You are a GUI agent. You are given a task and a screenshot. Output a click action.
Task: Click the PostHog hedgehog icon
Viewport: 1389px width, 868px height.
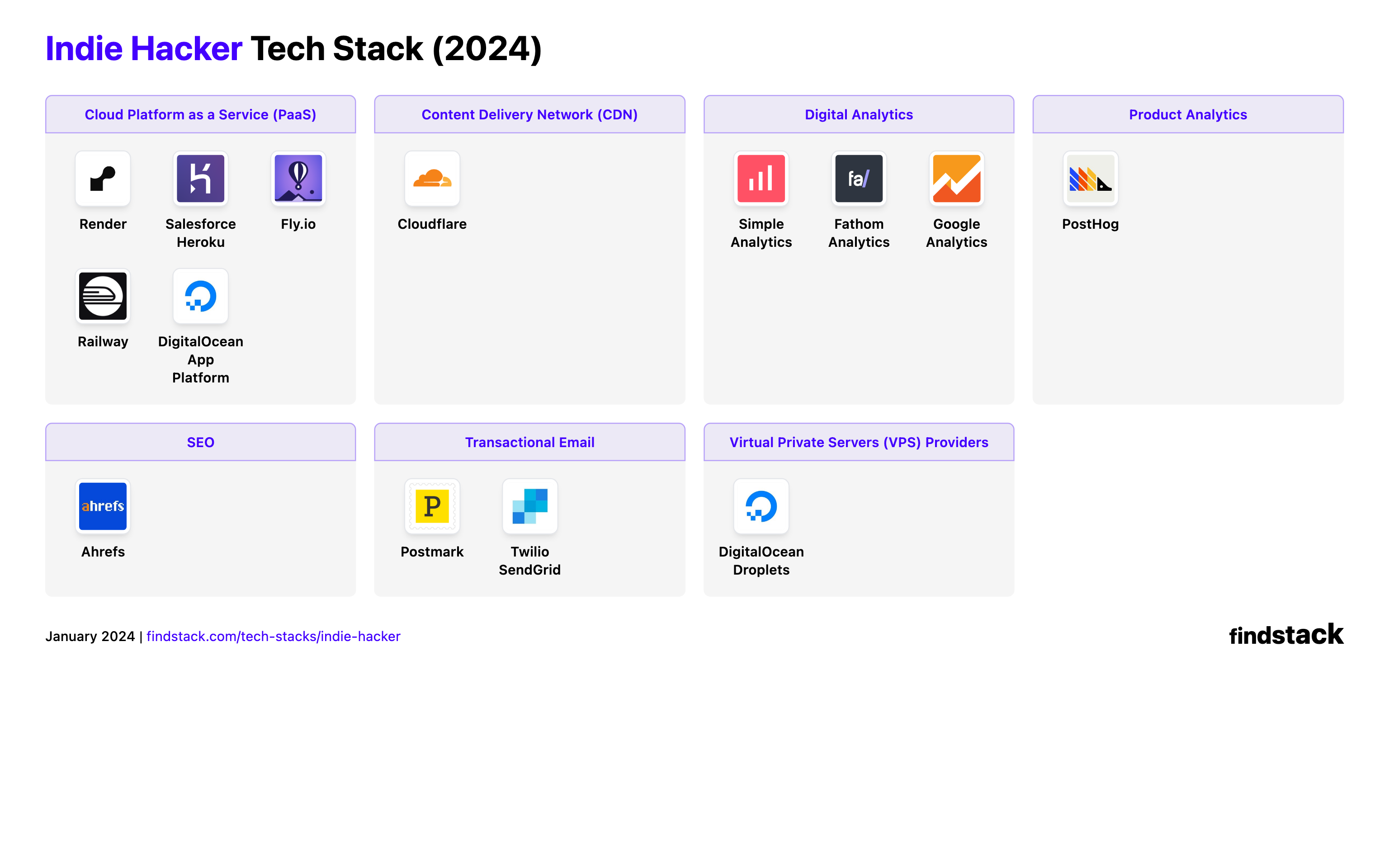(x=1090, y=179)
